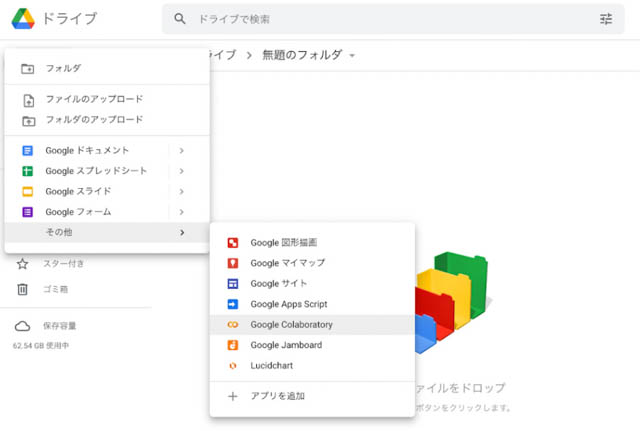Image resolution: width=640 pixels, height=431 pixels.
Task: Select Google ドキュメント menu entry
Action: click(107, 151)
